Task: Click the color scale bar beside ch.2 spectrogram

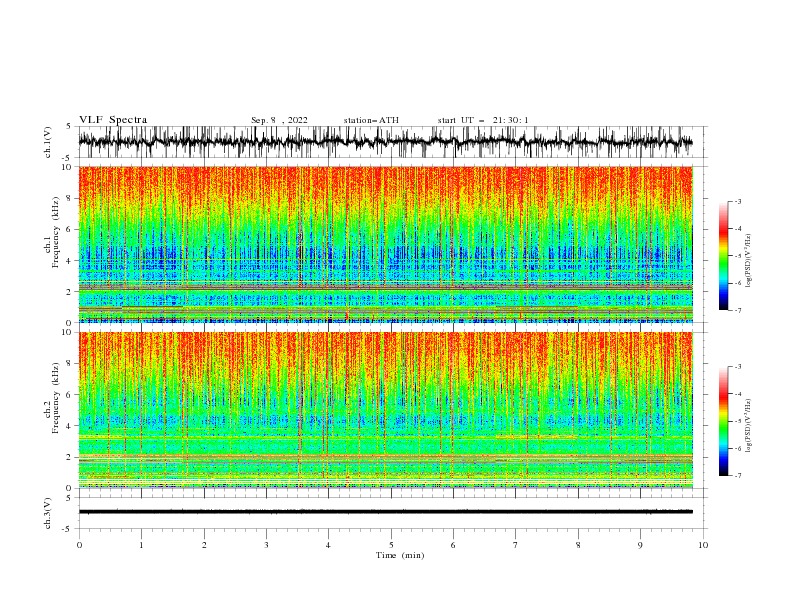Action: pos(723,421)
